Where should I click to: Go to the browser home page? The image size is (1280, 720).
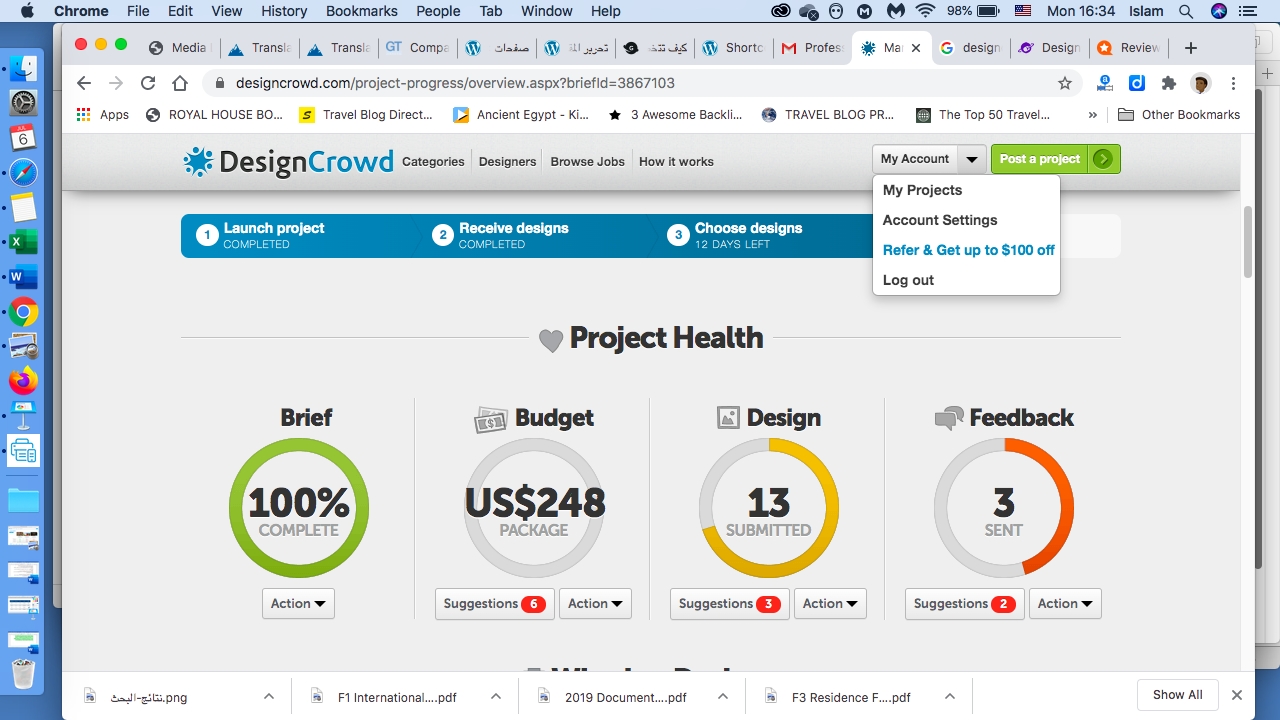click(180, 83)
